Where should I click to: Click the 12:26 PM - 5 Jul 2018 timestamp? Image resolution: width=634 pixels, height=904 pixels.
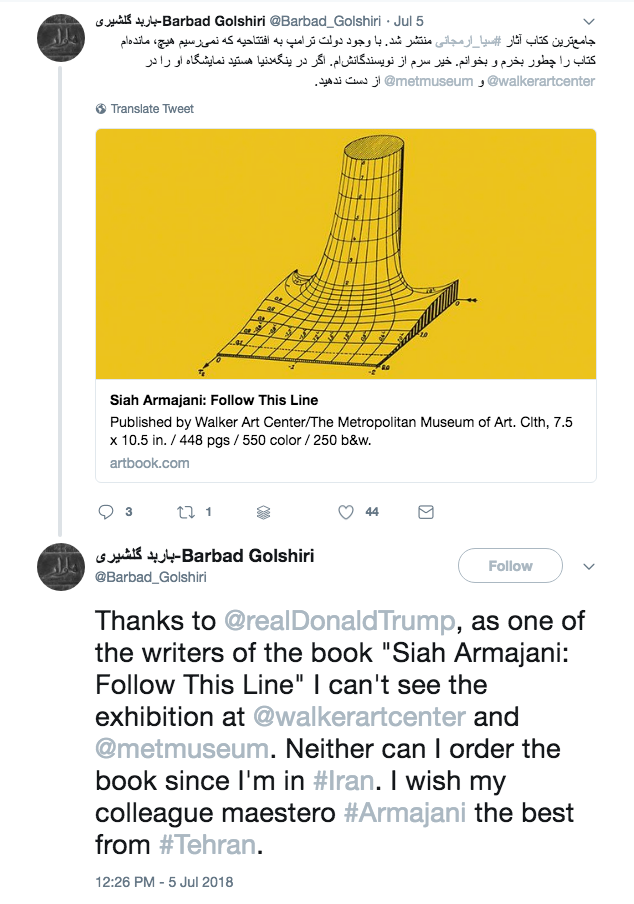164,882
